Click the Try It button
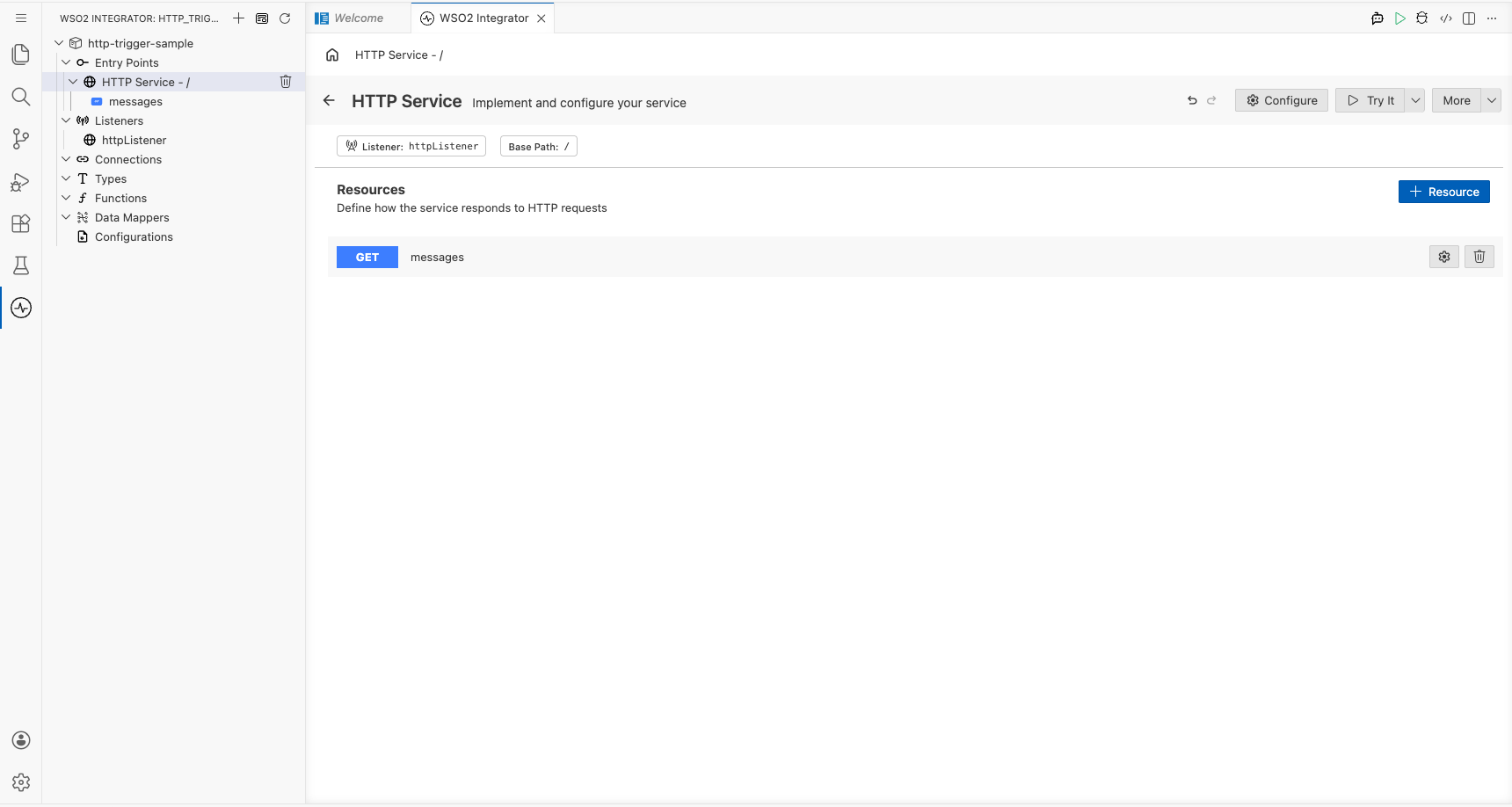Viewport: 1512px width, 807px height. point(1370,100)
